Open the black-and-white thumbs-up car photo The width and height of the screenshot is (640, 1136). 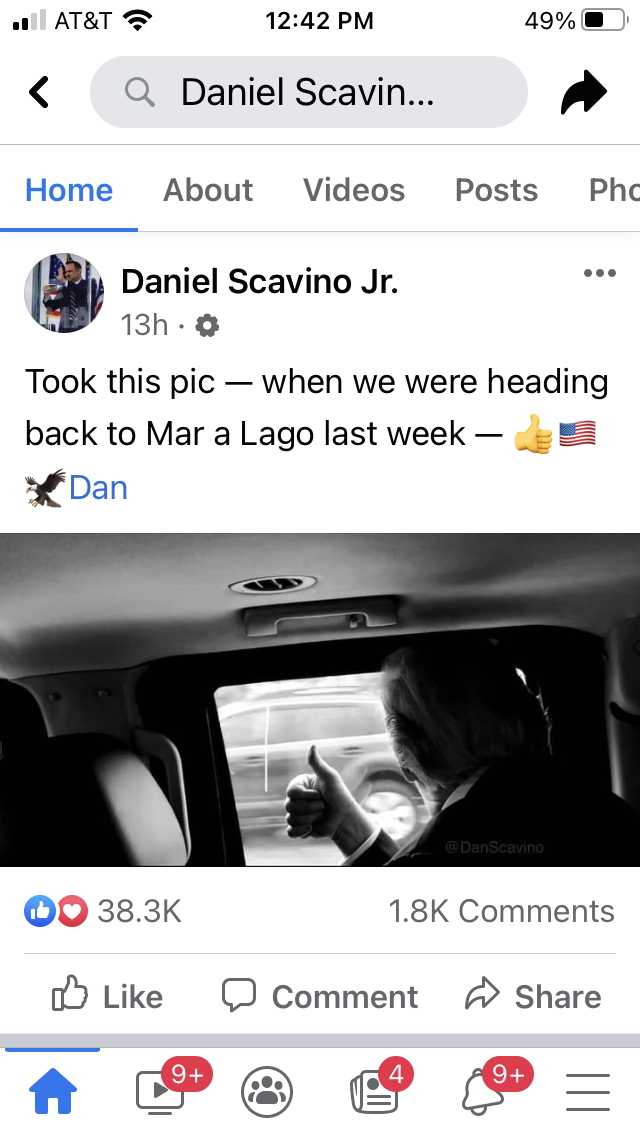coord(320,699)
